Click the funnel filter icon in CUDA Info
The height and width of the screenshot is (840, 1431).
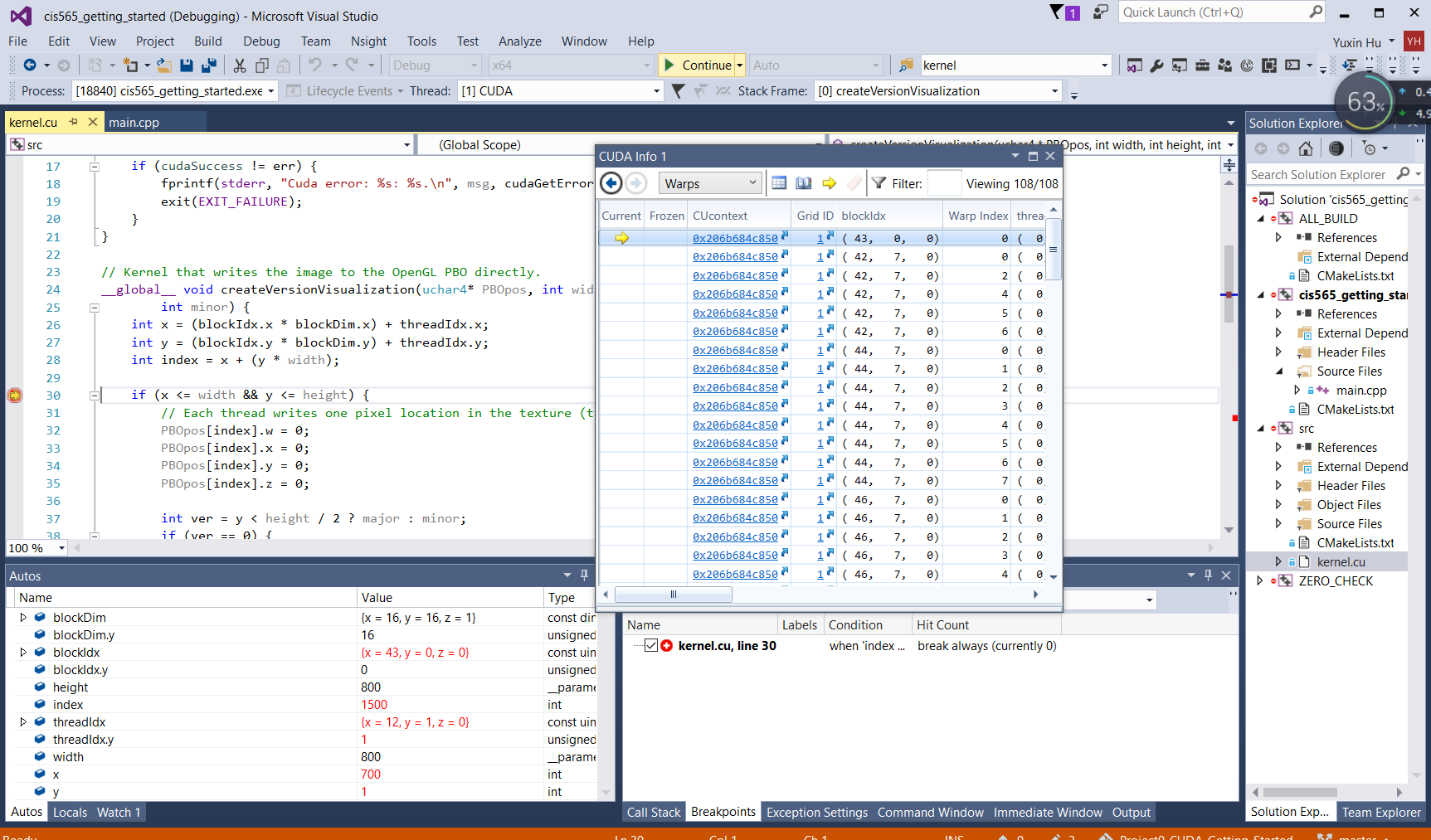(879, 183)
